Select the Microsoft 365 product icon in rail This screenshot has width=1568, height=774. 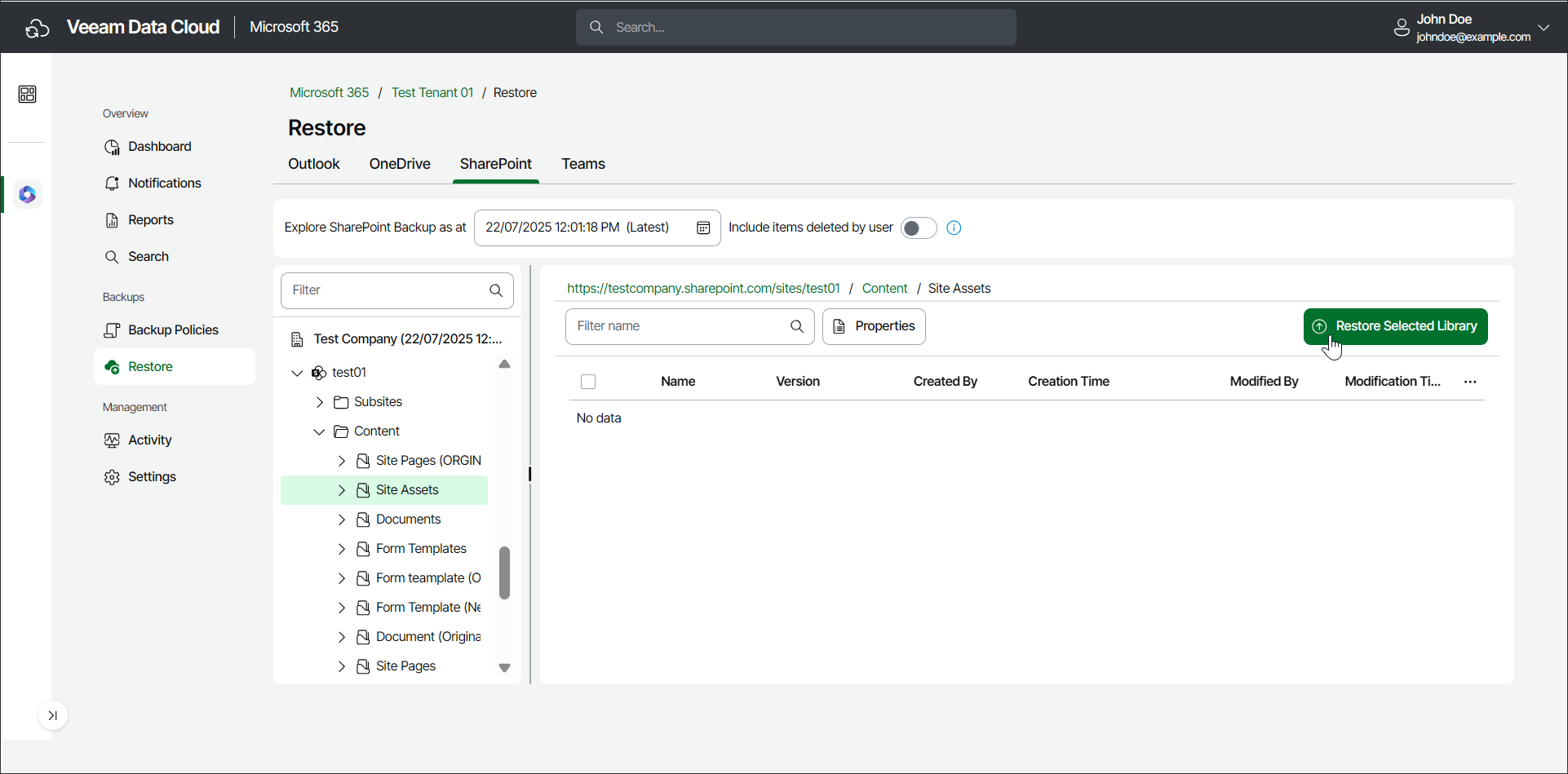point(28,194)
